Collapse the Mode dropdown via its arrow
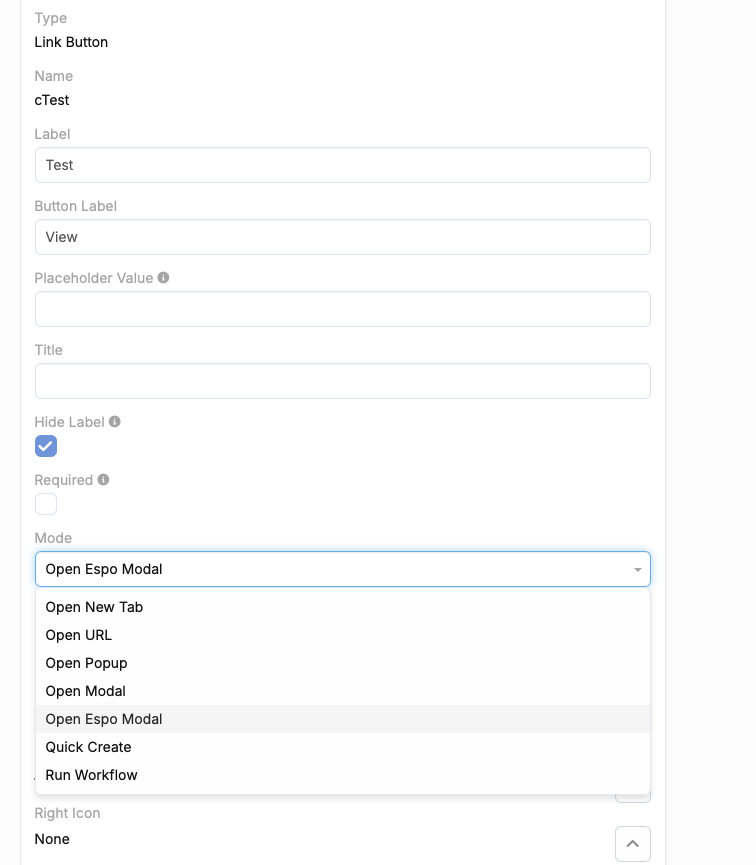Viewport: 756px width, 865px height. [637, 570]
